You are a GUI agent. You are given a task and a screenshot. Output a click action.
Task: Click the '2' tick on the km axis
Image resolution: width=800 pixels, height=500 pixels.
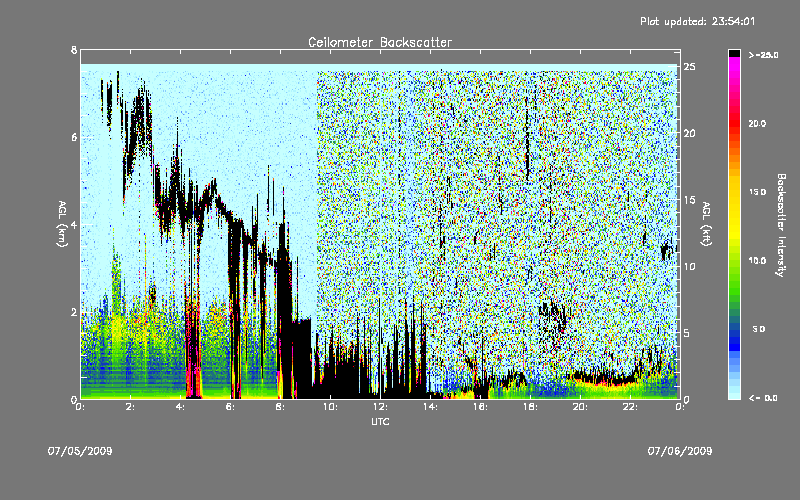[74, 312]
